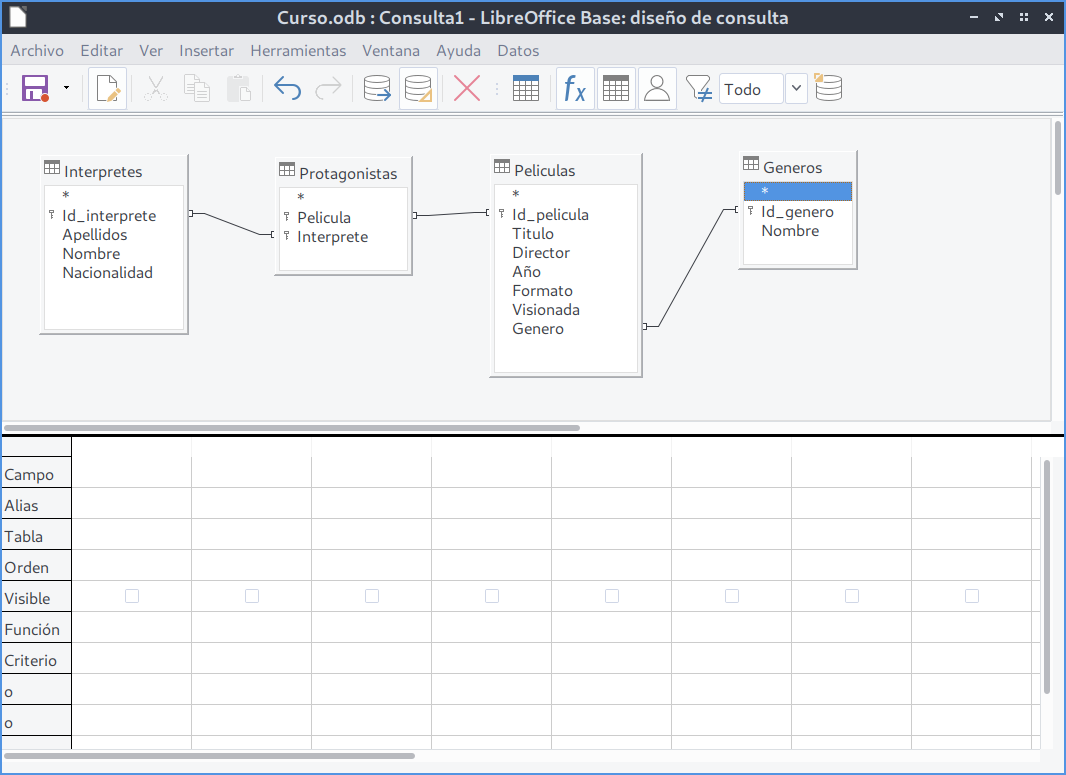
Task: Open the Save button dropdown arrow
Action: pos(67,89)
